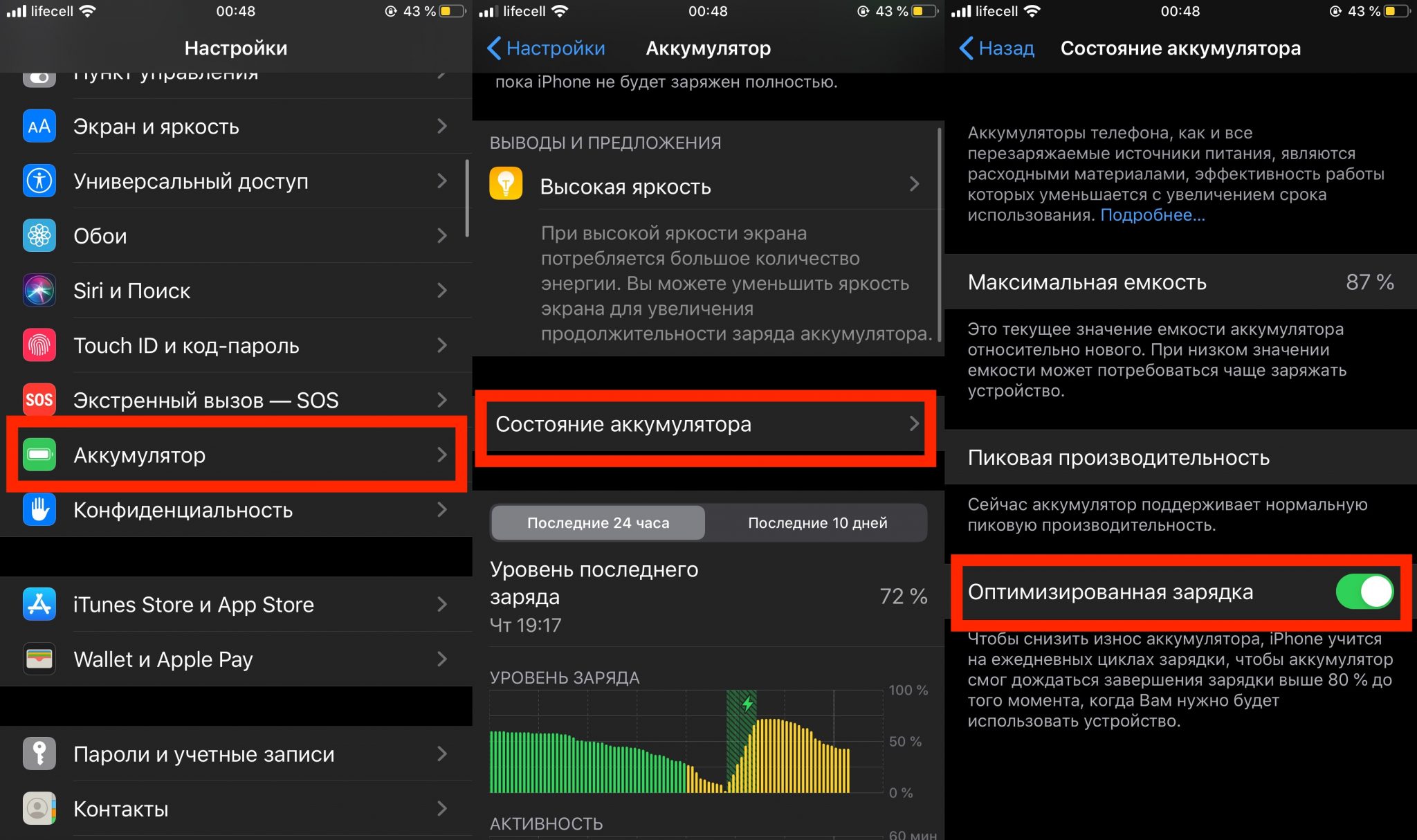This screenshot has height=840, width=1417.
Task: Open the Высокая яркость suggestion
Action: 708,184
